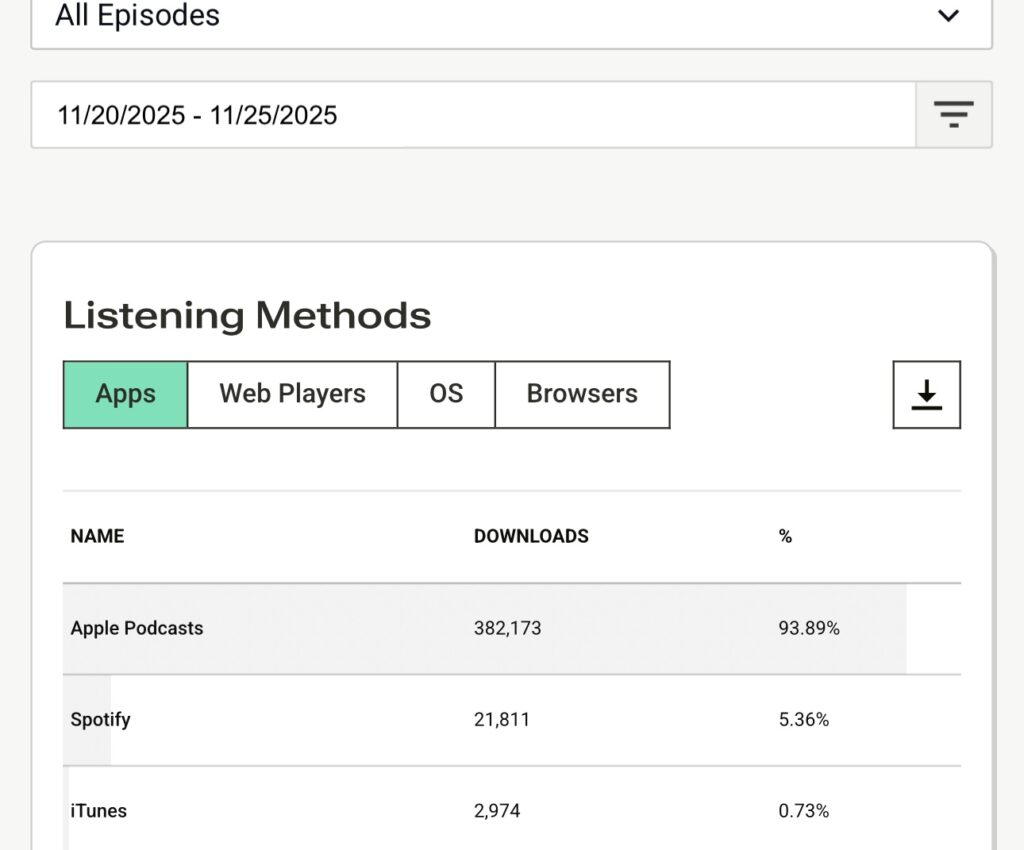Image resolution: width=1024 pixels, height=850 pixels.
Task: Select the Spotify row name
Action: 100,719
